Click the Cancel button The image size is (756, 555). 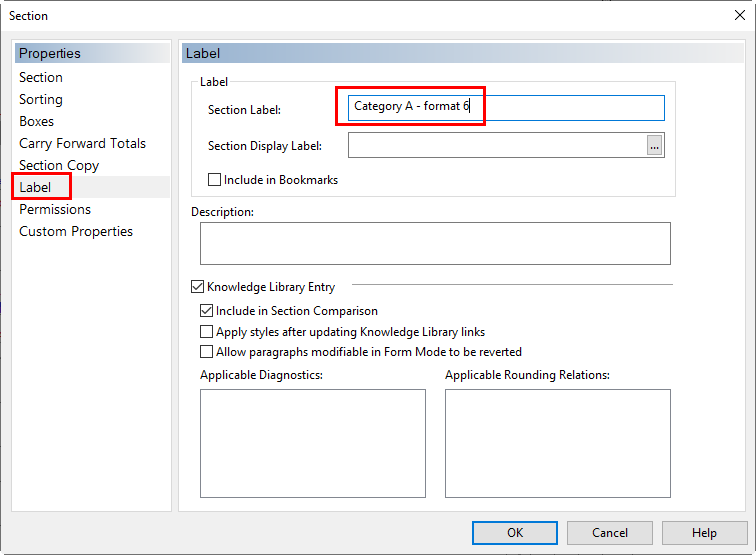(x=610, y=533)
